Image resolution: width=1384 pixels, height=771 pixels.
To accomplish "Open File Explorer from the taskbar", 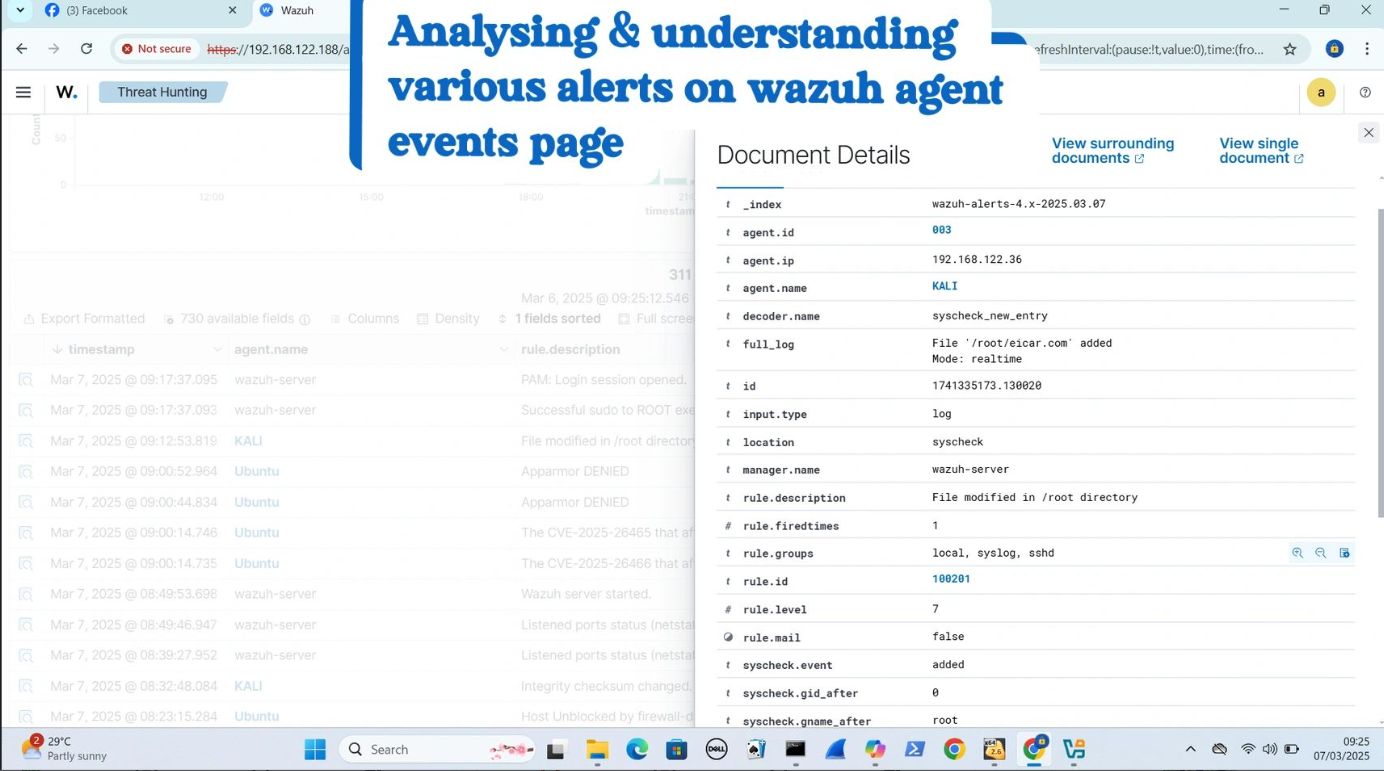I will click(x=597, y=749).
